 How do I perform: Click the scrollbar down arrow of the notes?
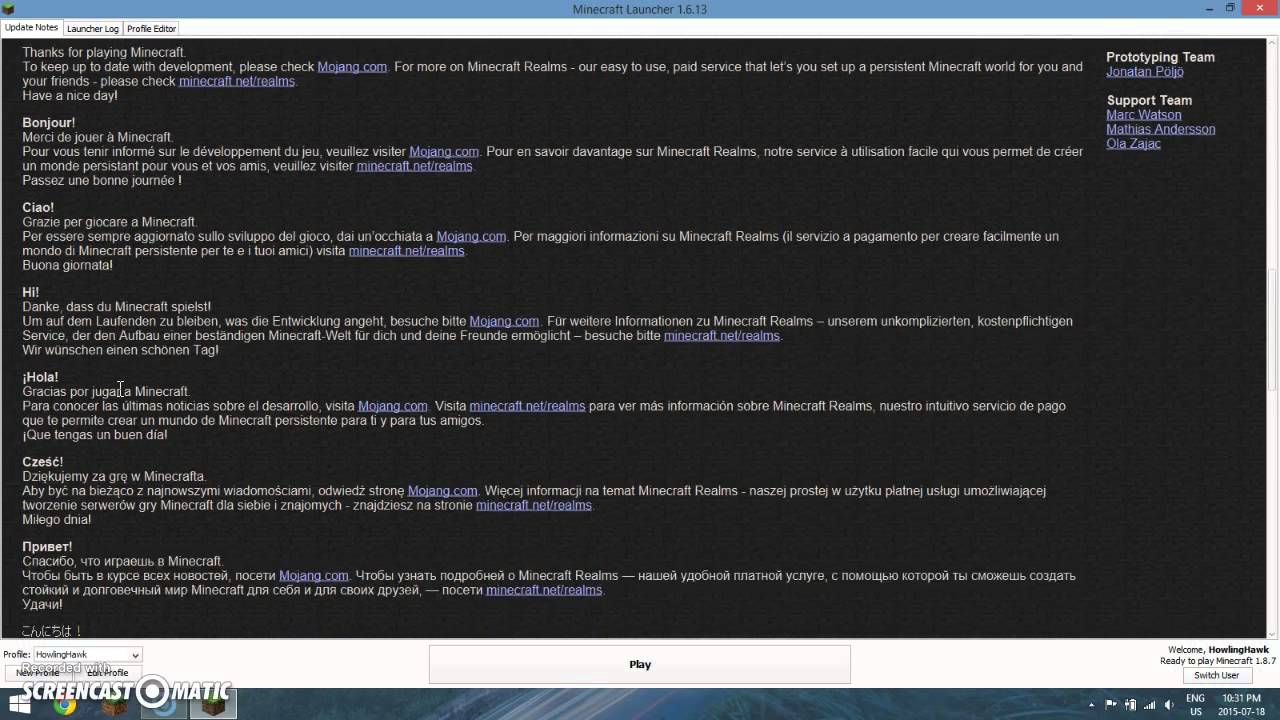coord(1272,633)
